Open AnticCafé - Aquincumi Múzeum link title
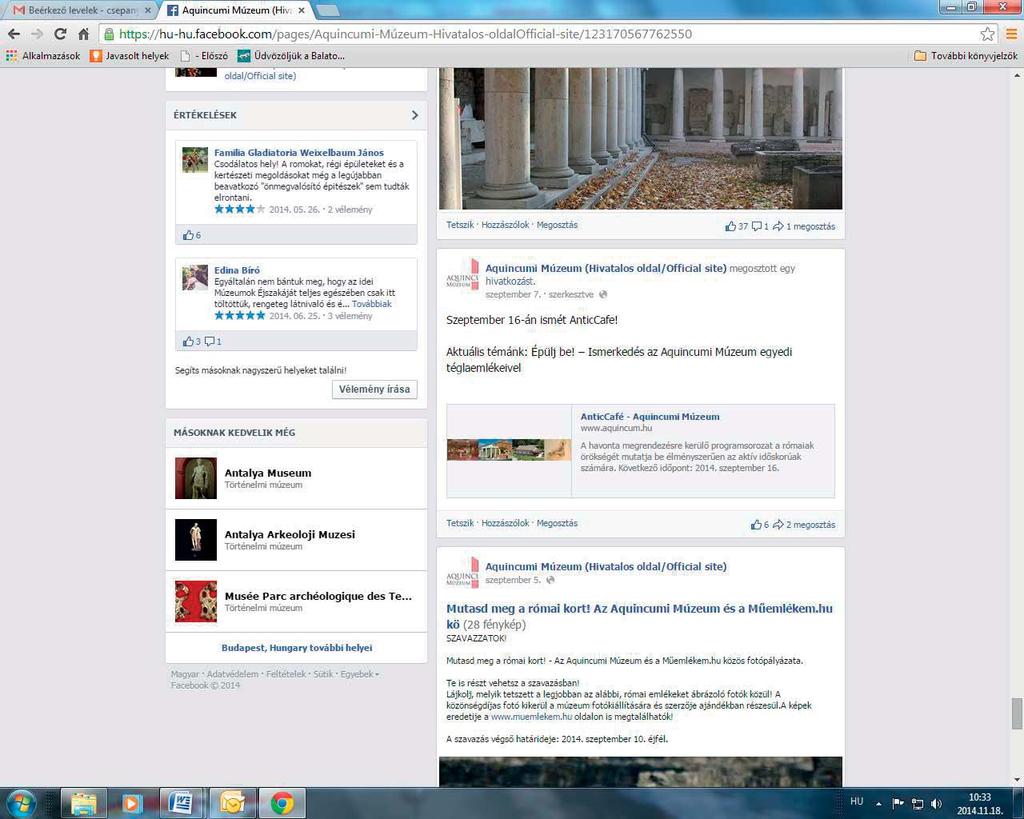 (650, 417)
